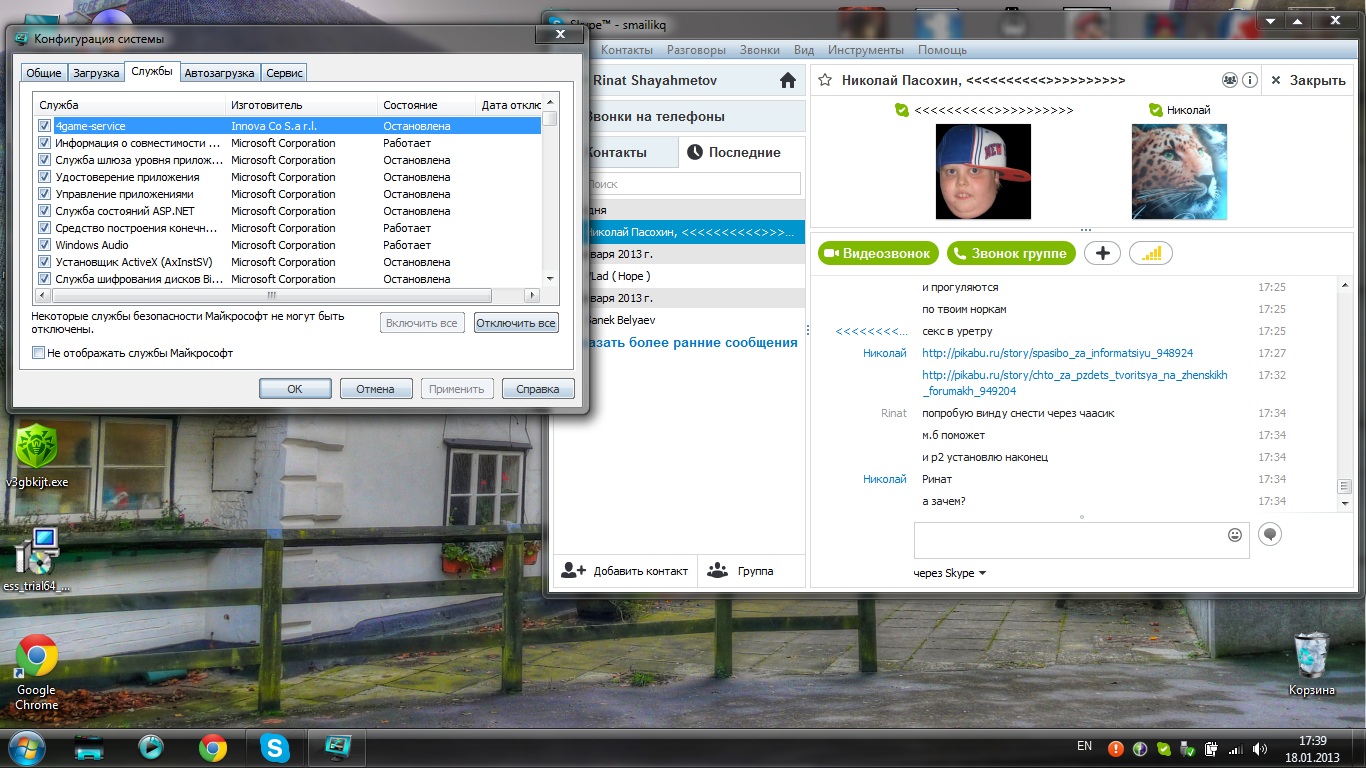Open the Skype Инструменты menu
The width and height of the screenshot is (1366, 768).
866,50
